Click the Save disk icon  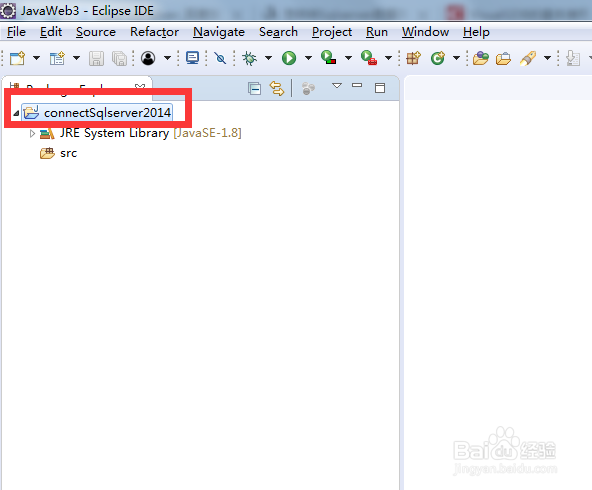click(96, 59)
